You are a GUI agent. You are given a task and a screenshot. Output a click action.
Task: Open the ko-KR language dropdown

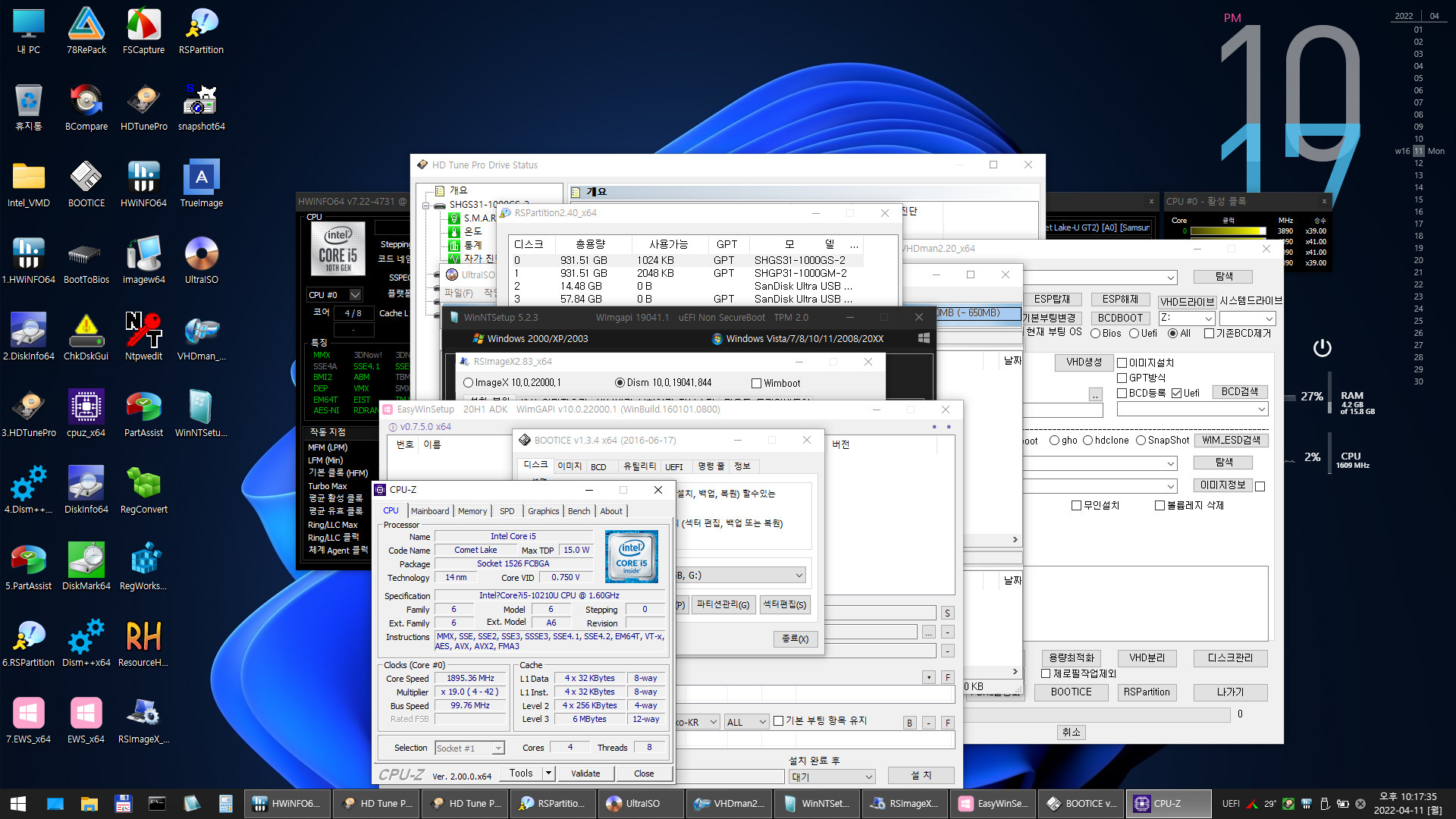click(714, 723)
